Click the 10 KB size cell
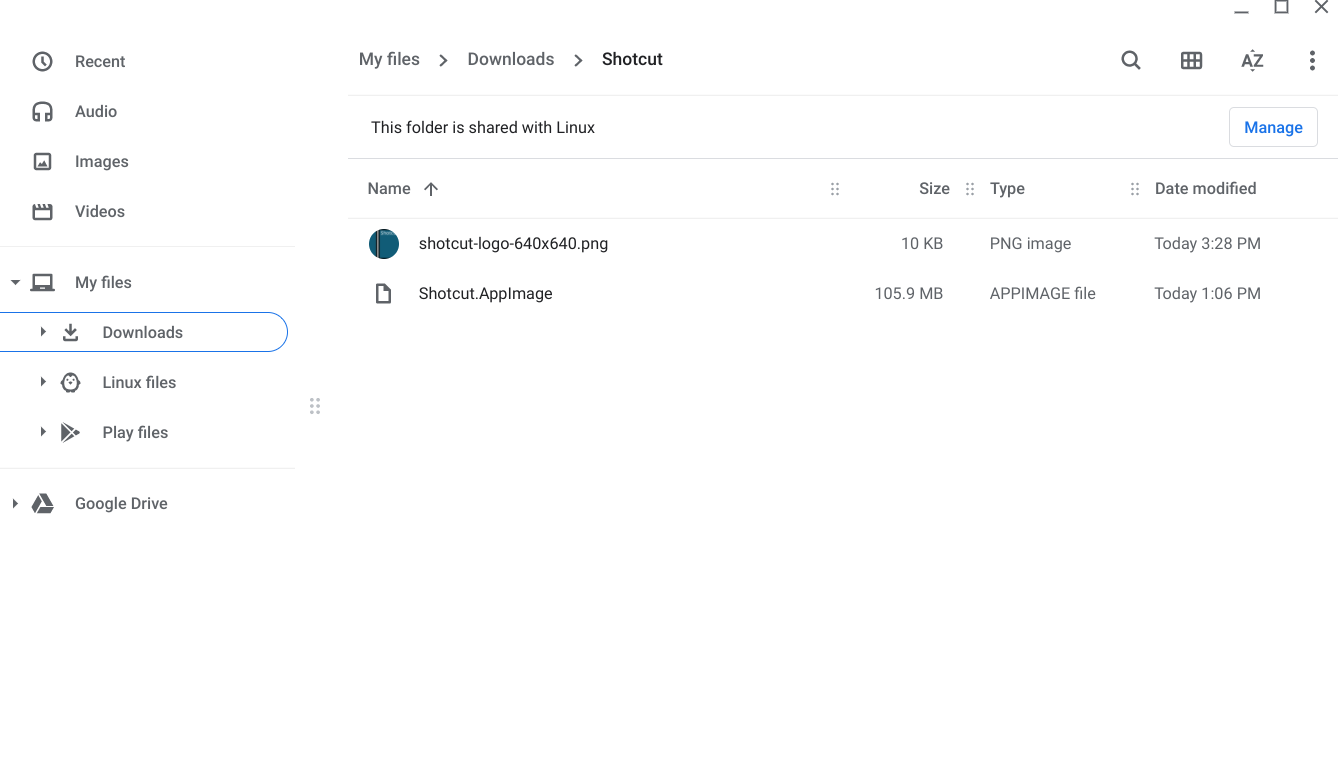The height and width of the screenshot is (784, 1338). point(922,244)
